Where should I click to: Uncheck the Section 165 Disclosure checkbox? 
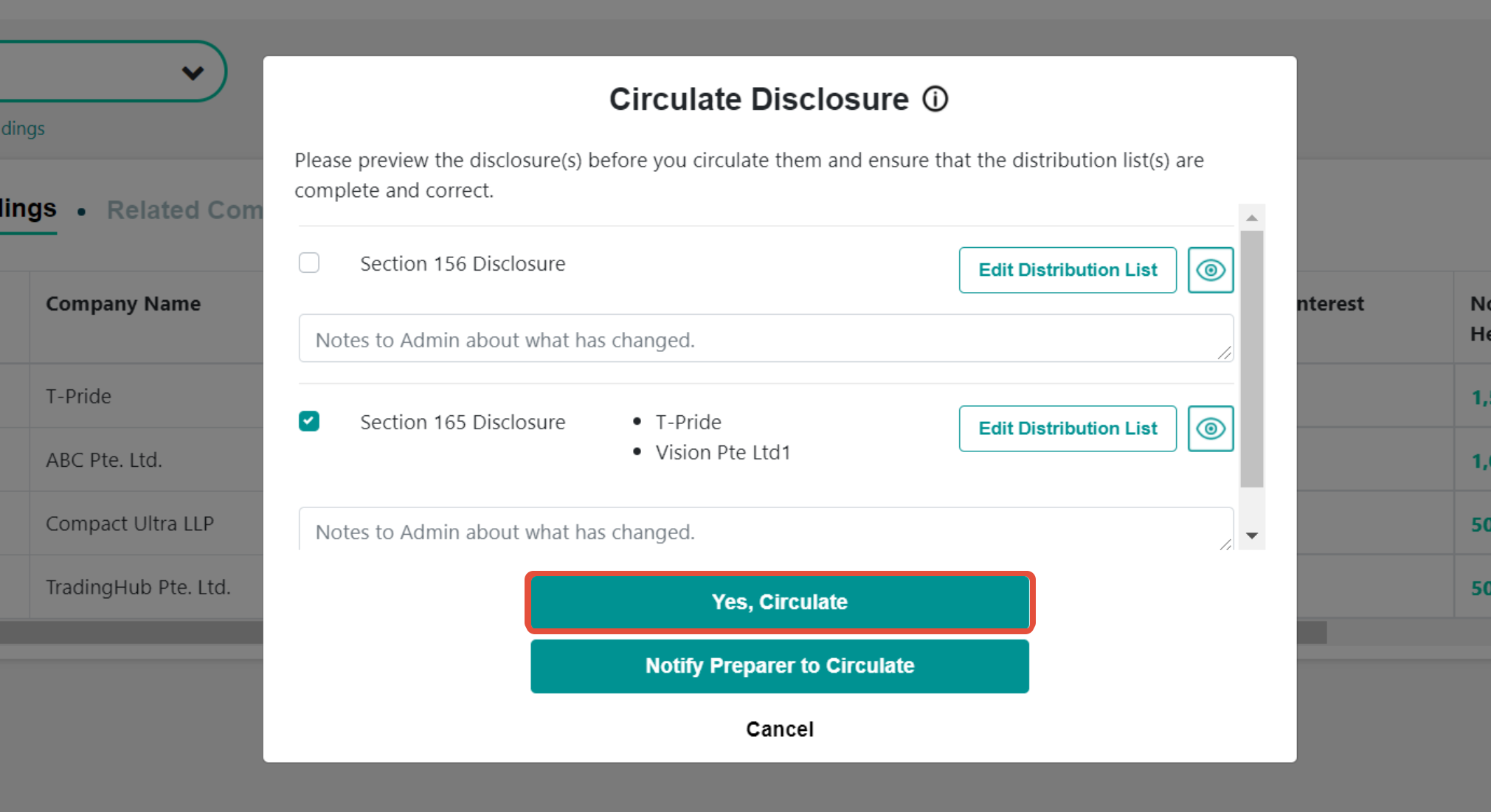[309, 420]
